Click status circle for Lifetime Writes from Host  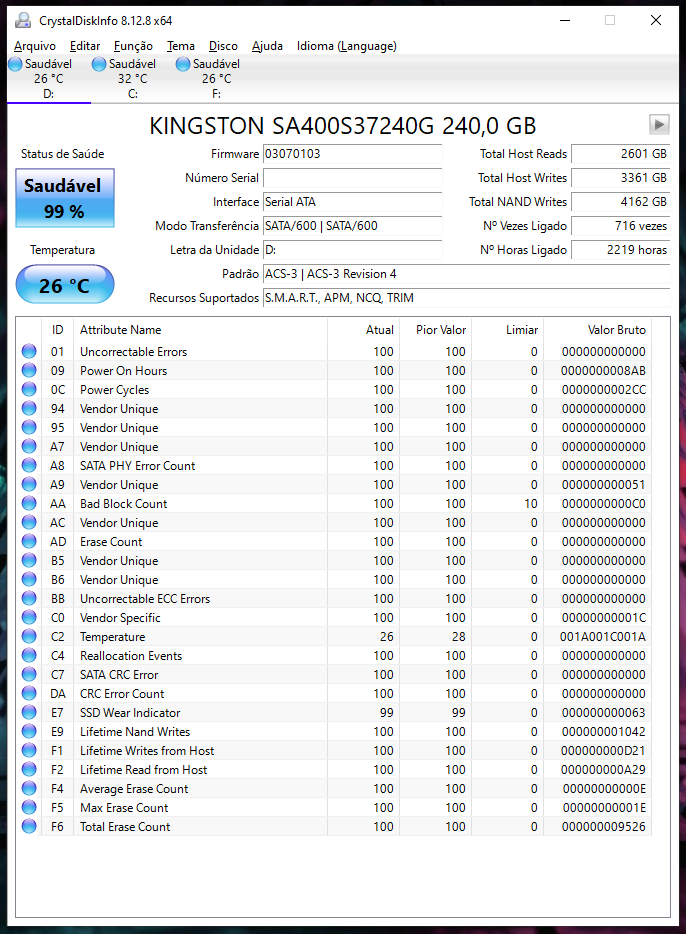tap(29, 751)
